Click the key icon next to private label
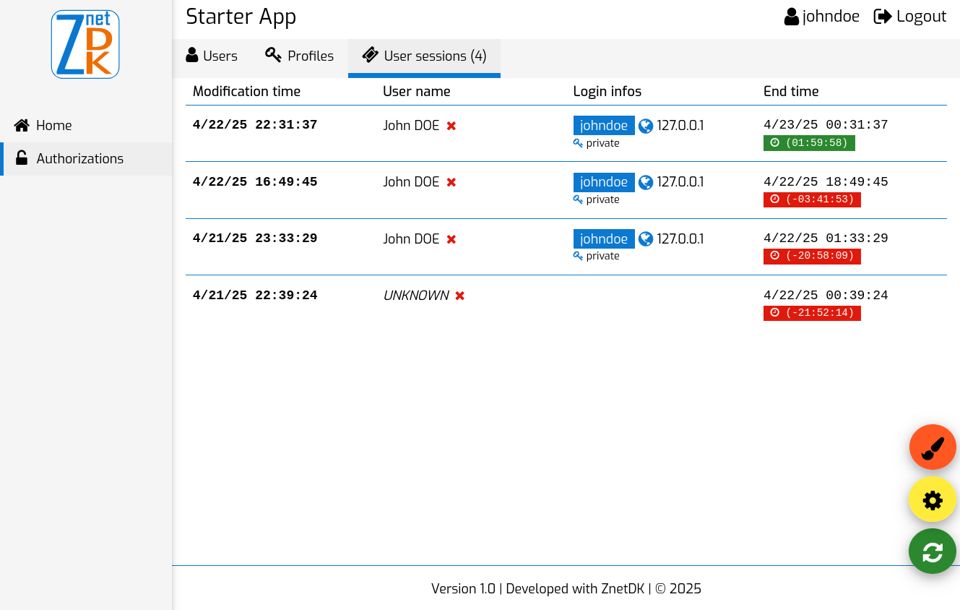960x610 pixels. [575, 142]
